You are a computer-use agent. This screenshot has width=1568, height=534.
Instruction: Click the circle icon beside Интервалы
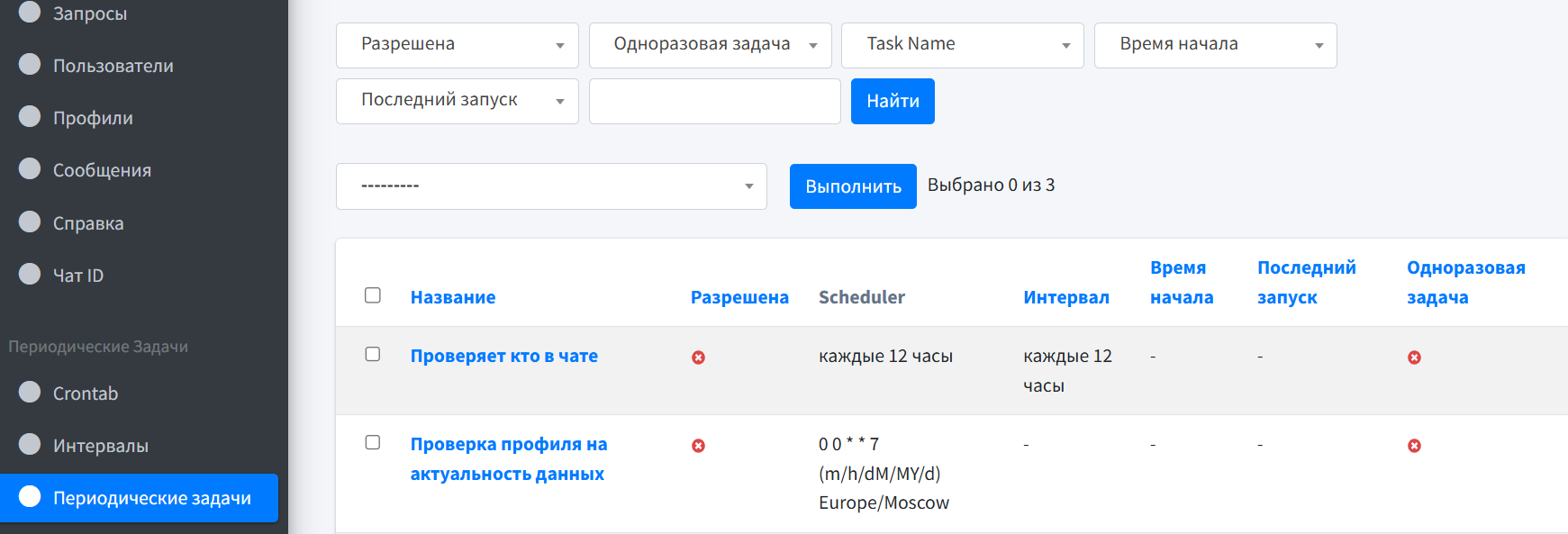click(x=30, y=445)
